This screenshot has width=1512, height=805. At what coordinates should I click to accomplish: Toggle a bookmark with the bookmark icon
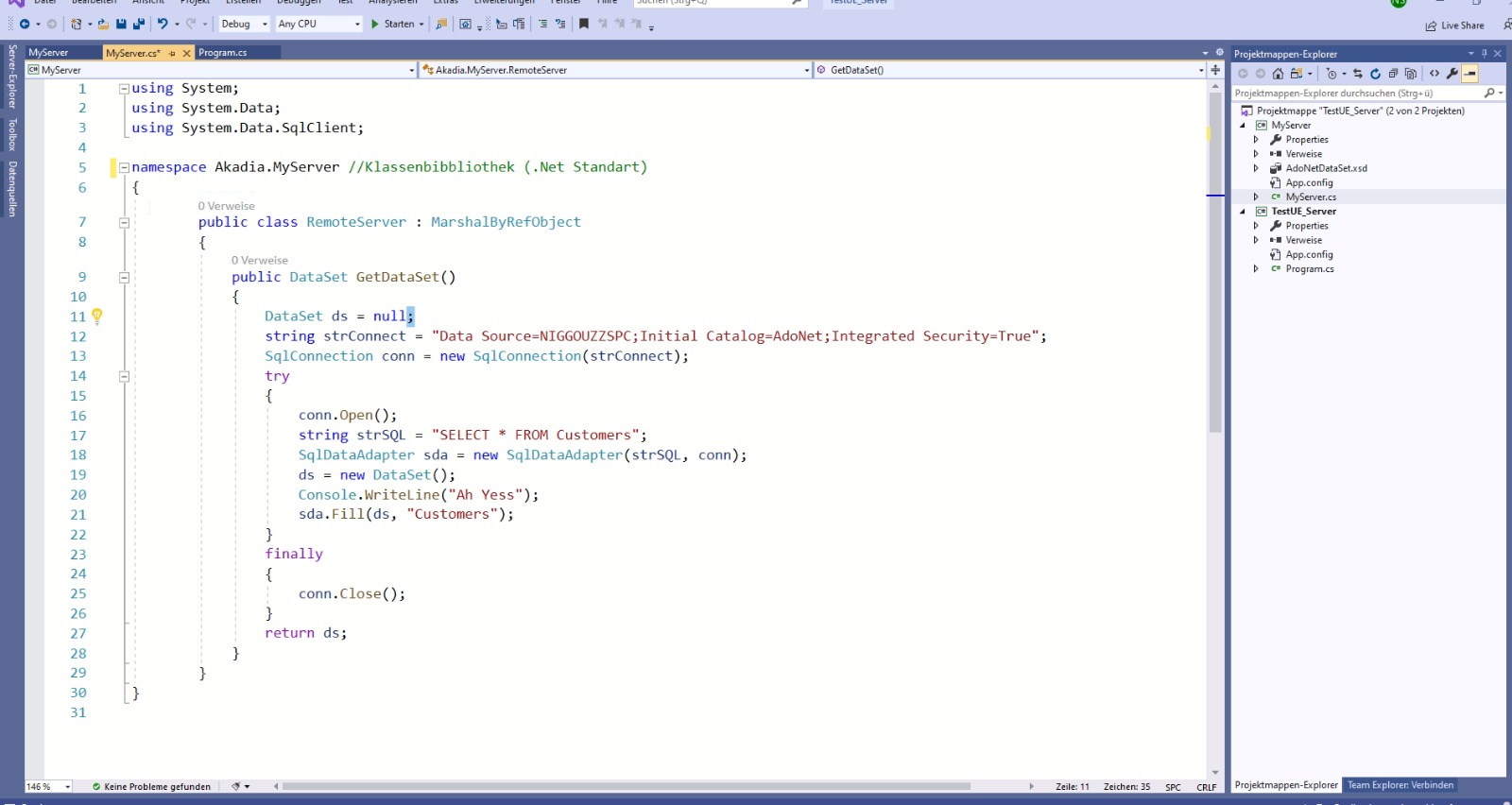584,24
